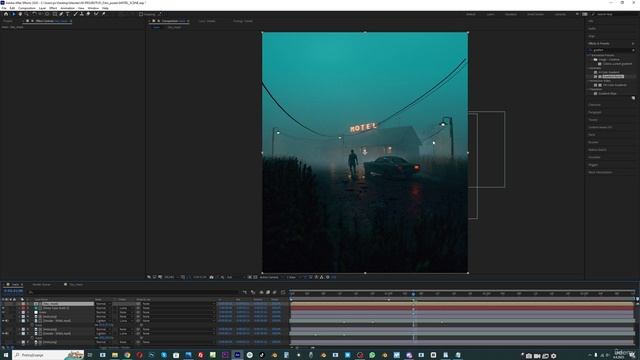Switch to the Libraries workspace

[x=560, y=14]
